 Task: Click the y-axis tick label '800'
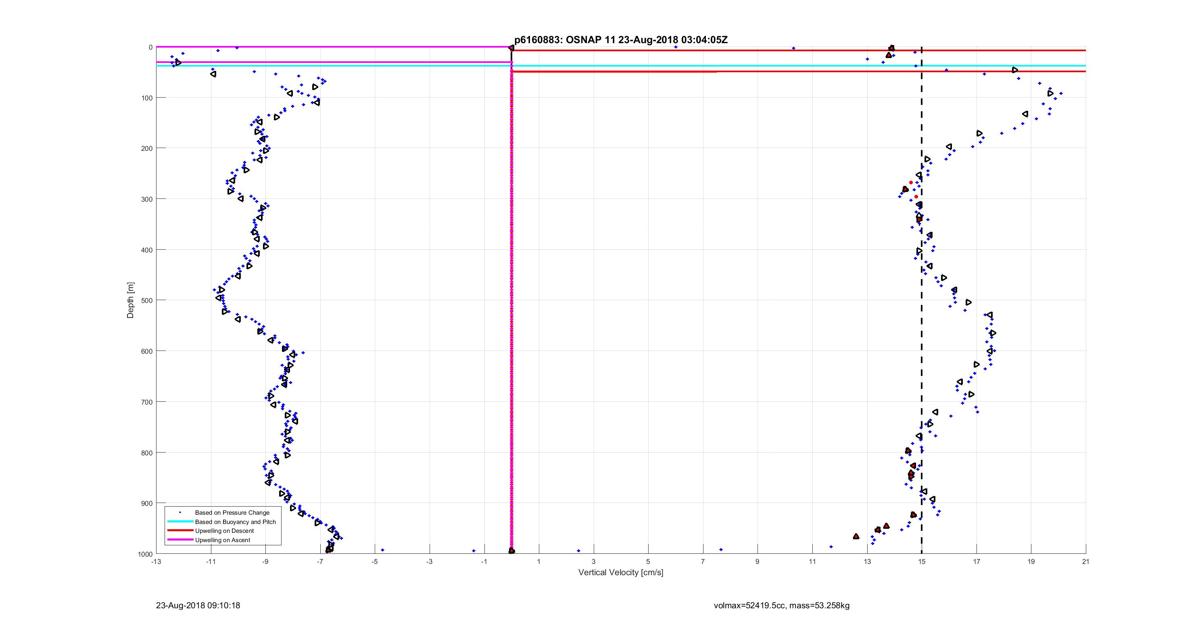(146, 452)
